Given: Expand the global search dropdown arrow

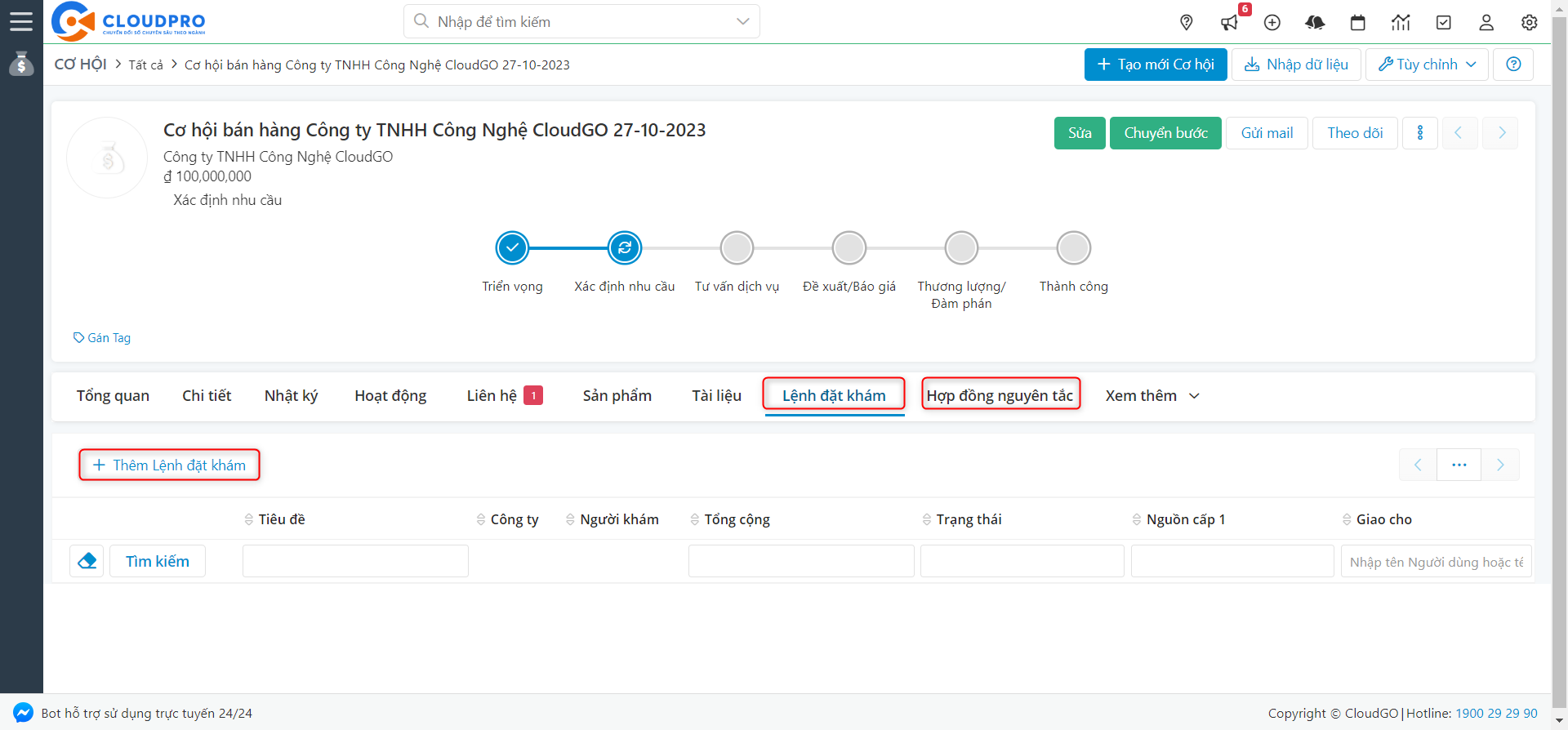Looking at the screenshot, I should point(742,21).
